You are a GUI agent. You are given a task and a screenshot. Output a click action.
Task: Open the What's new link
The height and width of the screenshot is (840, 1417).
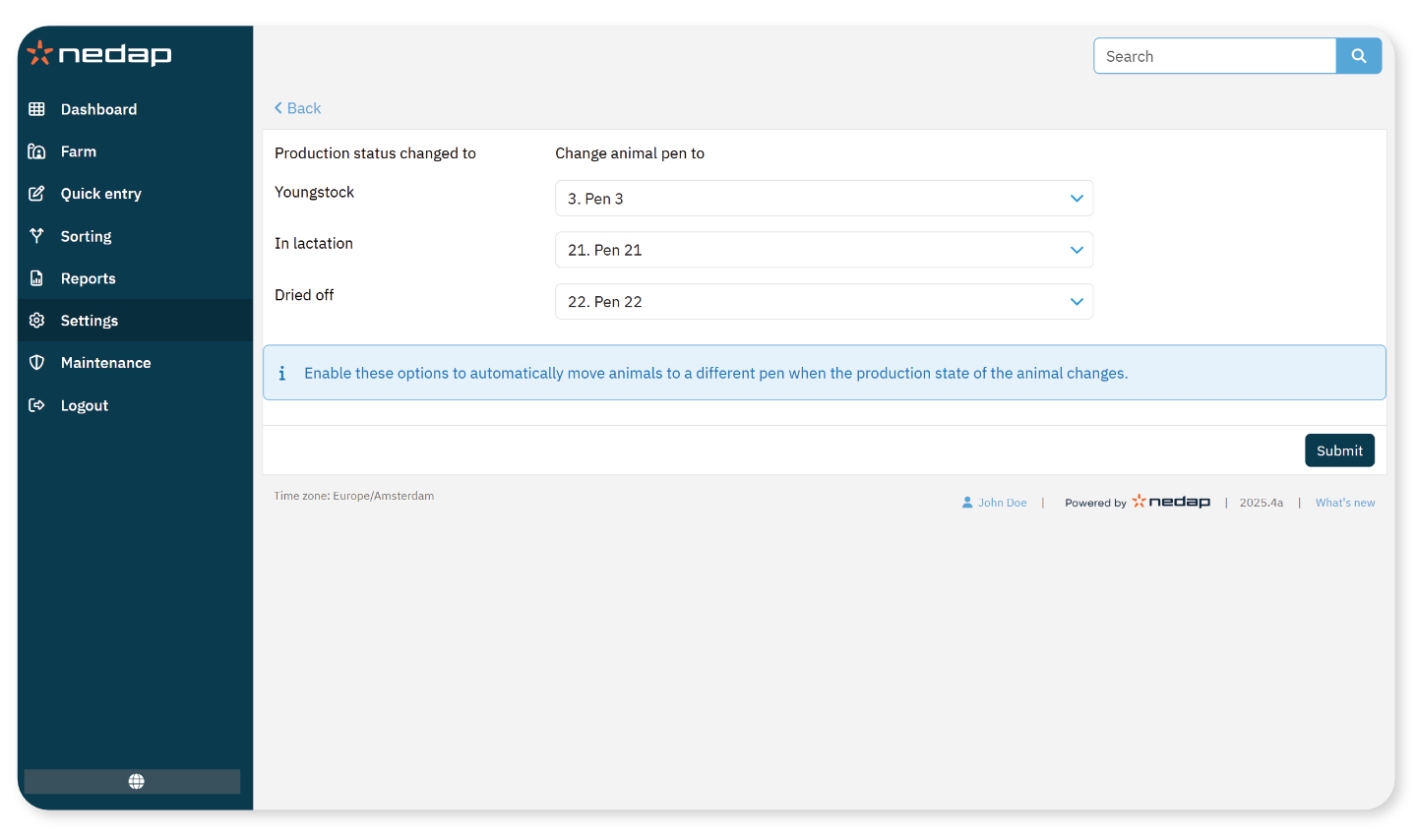[1344, 503]
